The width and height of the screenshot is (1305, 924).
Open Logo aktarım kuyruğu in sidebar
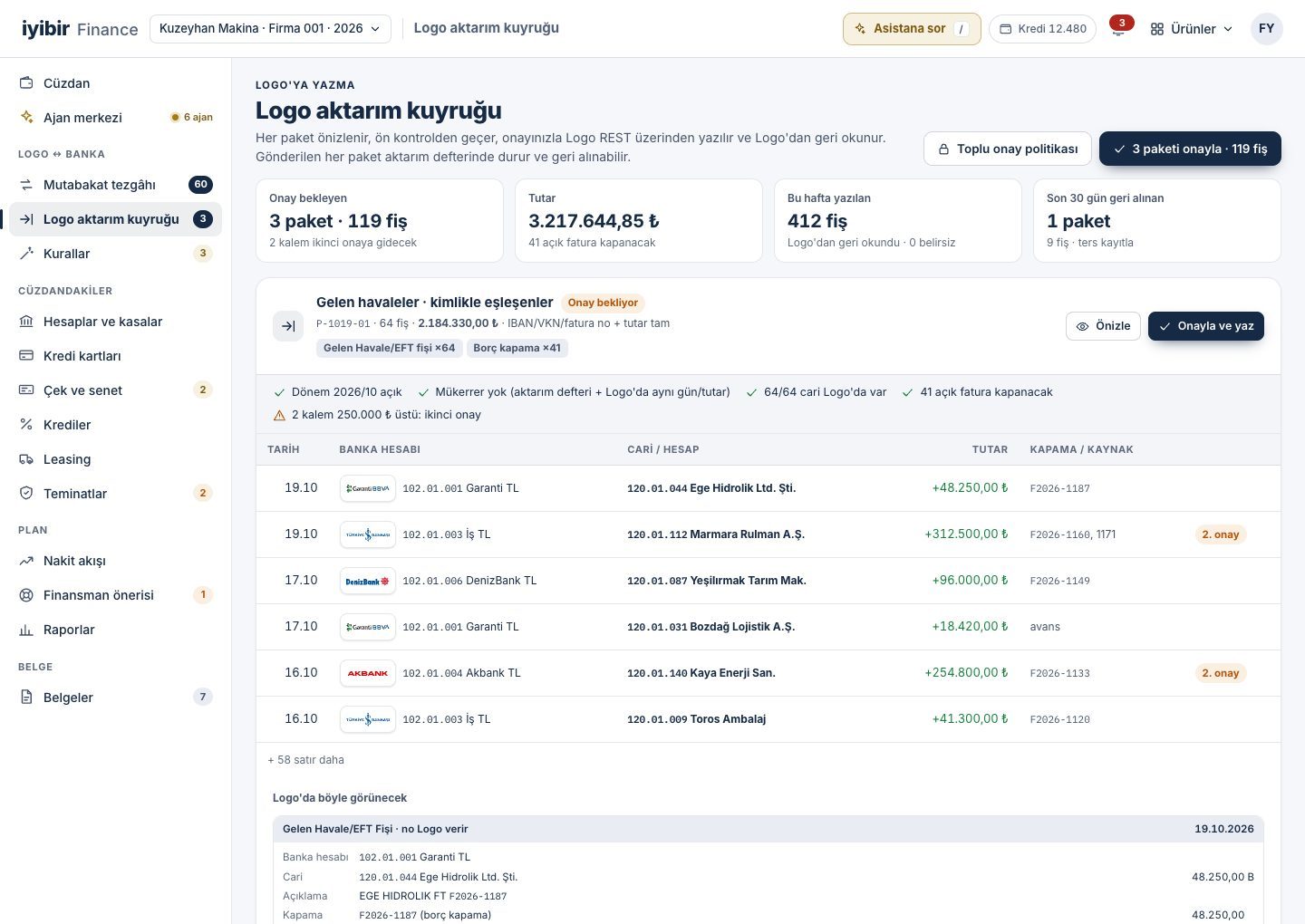point(115,218)
